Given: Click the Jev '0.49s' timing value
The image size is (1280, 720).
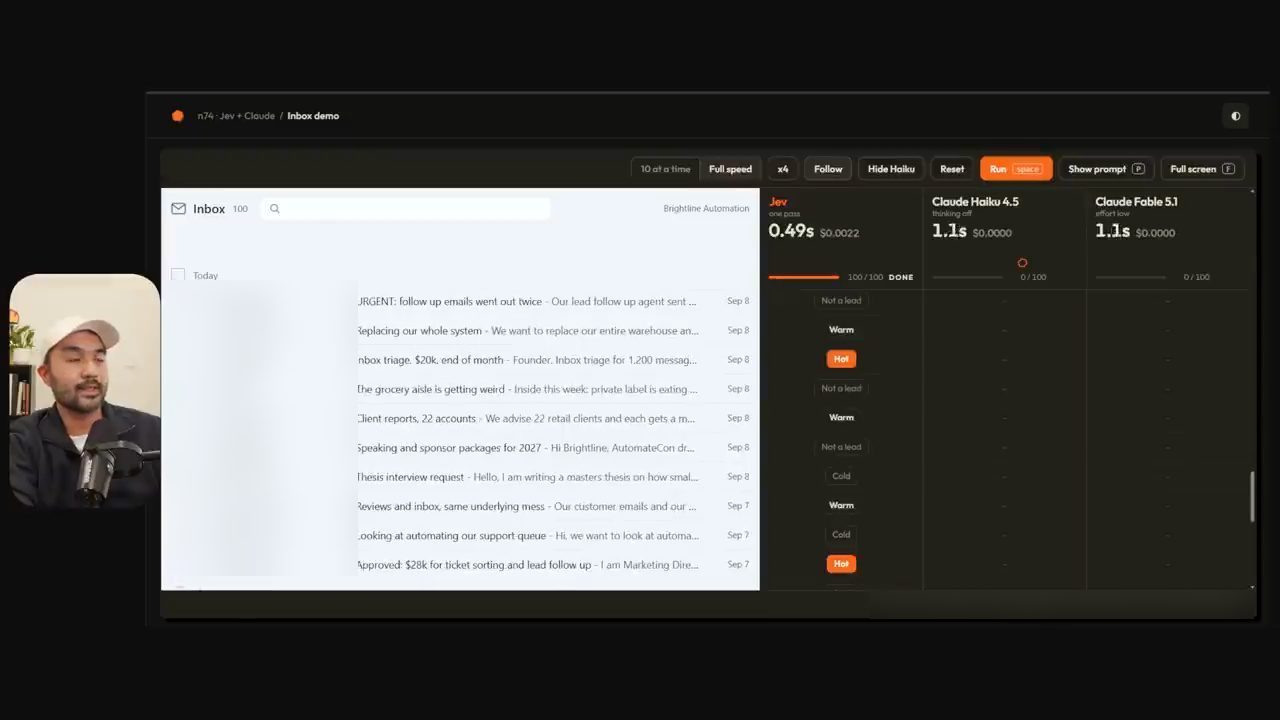Looking at the screenshot, I should (791, 231).
